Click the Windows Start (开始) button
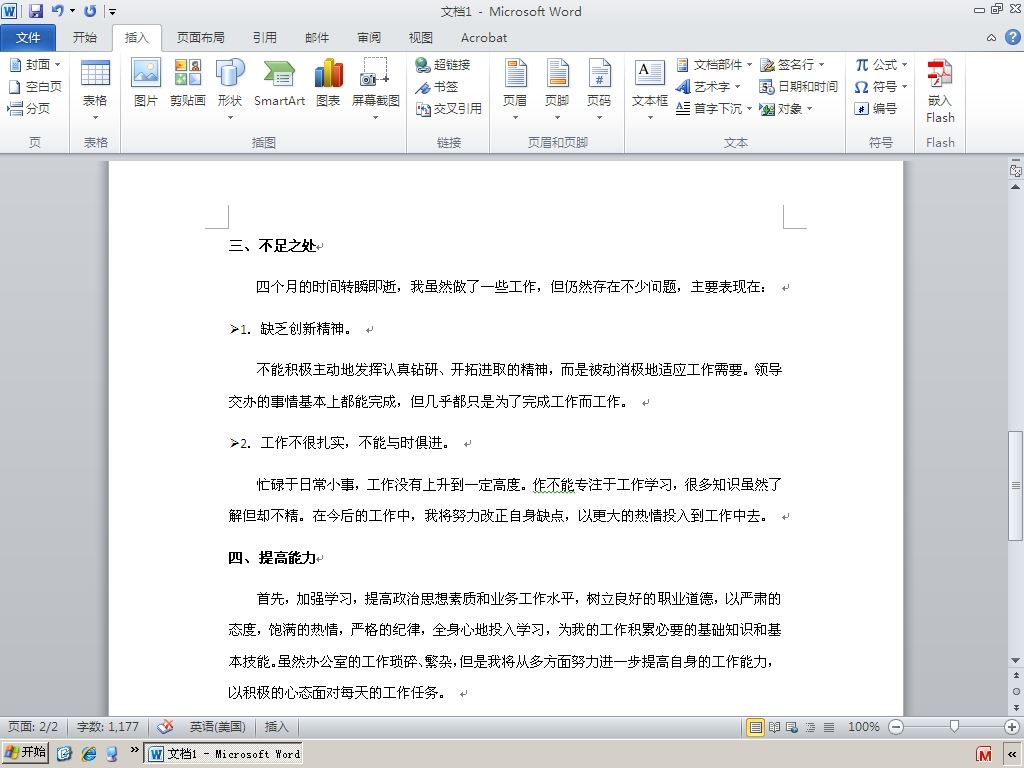 pos(25,752)
